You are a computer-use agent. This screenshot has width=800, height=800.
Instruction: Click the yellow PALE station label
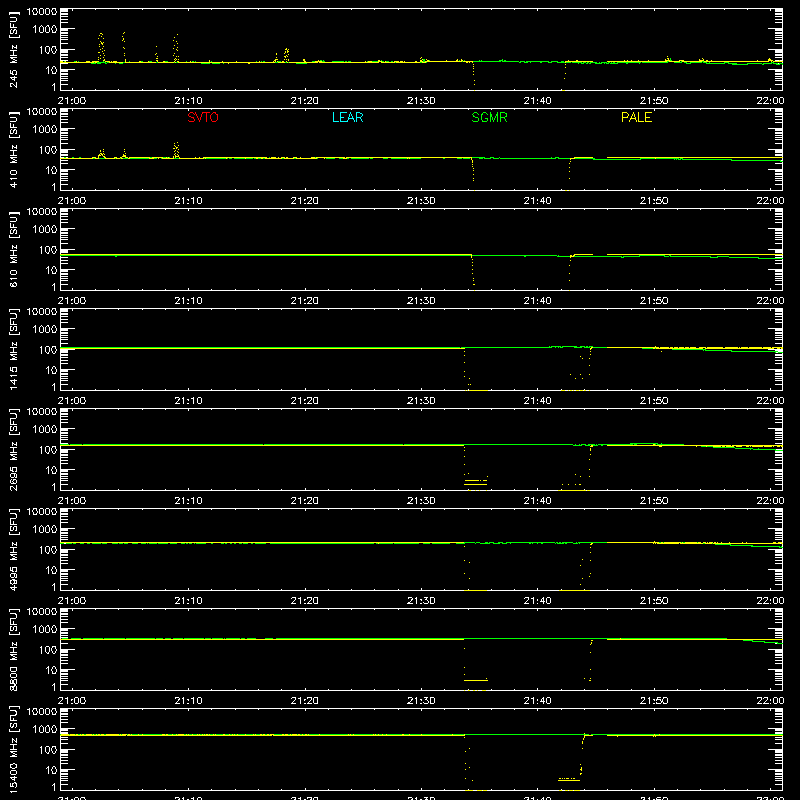[x=636, y=117]
